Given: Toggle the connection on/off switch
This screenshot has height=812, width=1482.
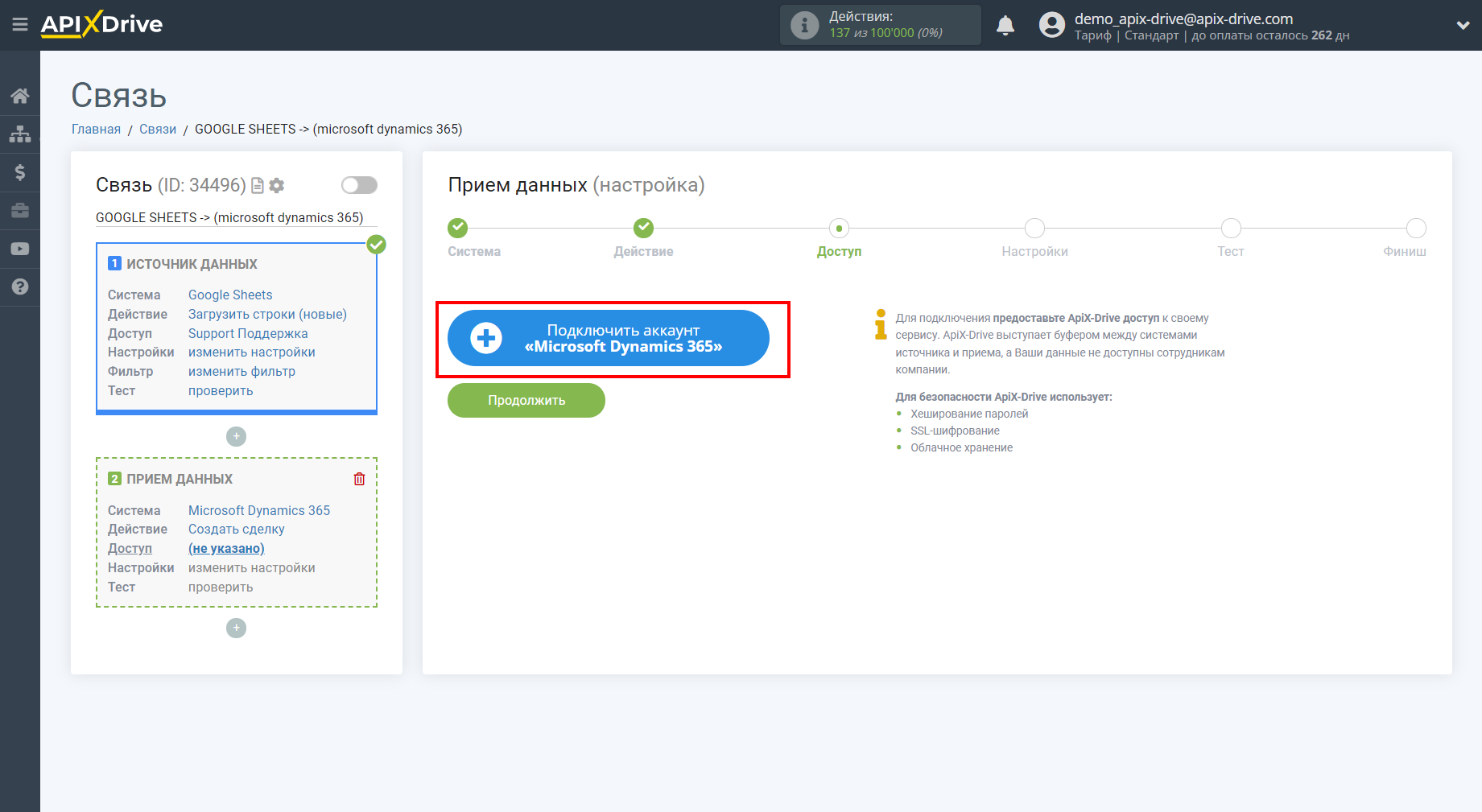Looking at the screenshot, I should coord(359,185).
